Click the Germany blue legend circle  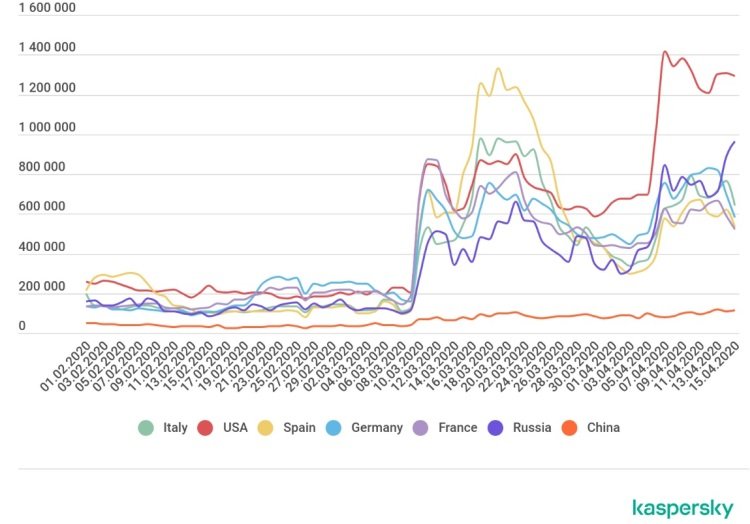pos(333,427)
